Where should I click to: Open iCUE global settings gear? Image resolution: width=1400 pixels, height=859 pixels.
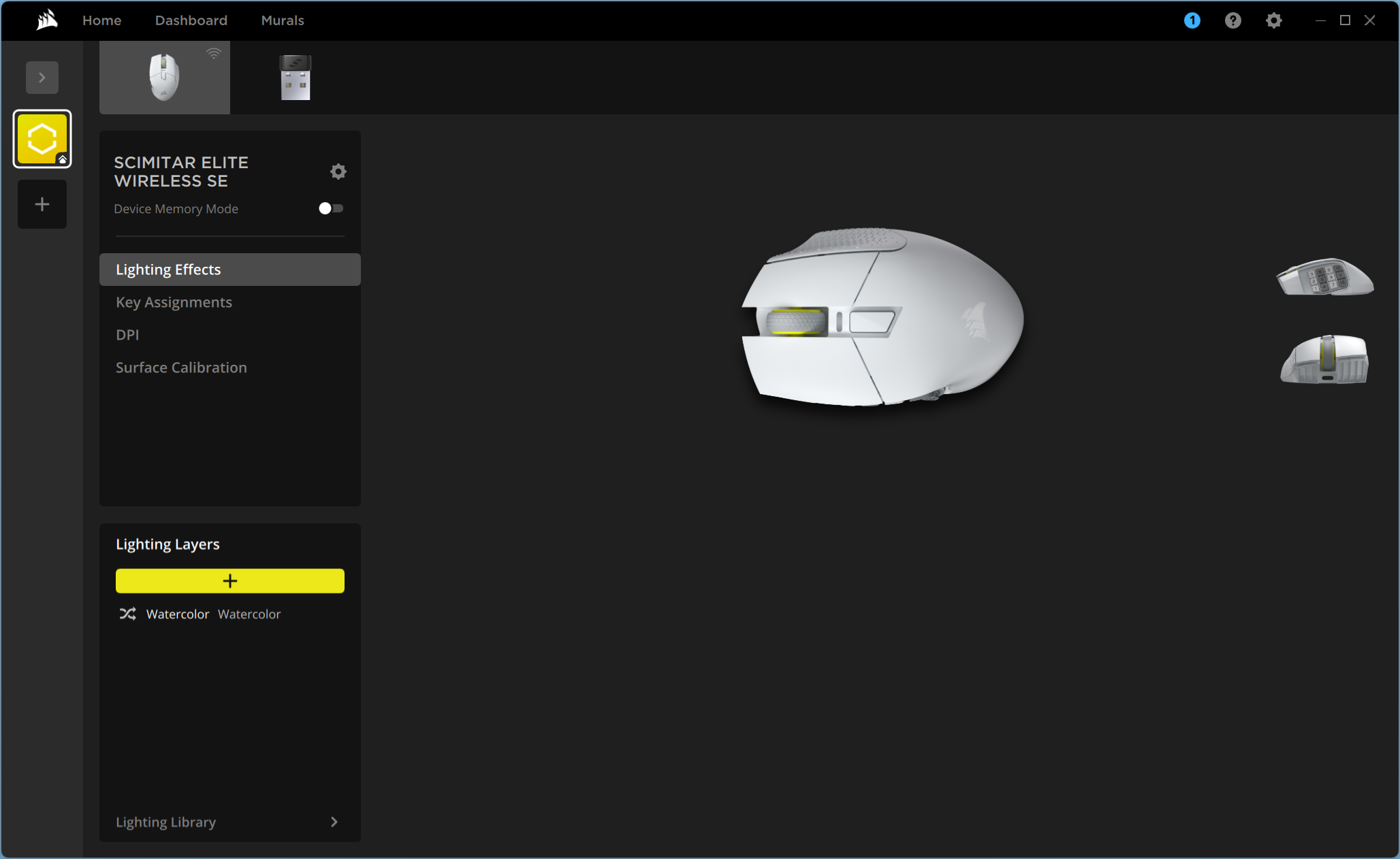[x=1273, y=20]
